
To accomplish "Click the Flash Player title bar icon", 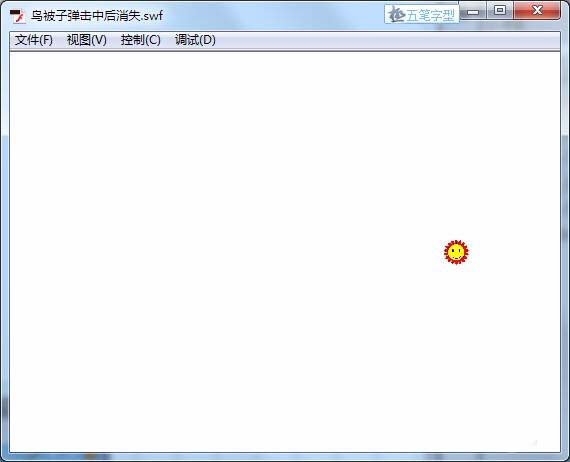I will 17,16.
